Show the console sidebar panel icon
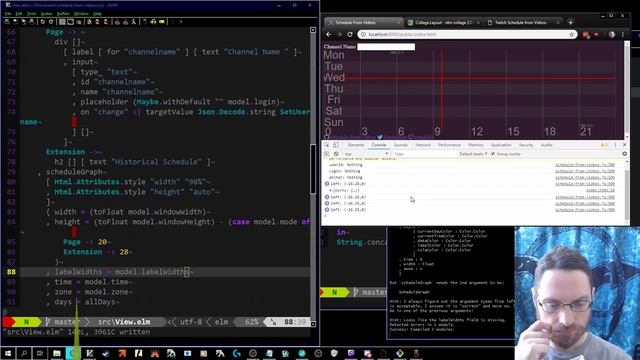The image size is (640, 360). point(327,154)
